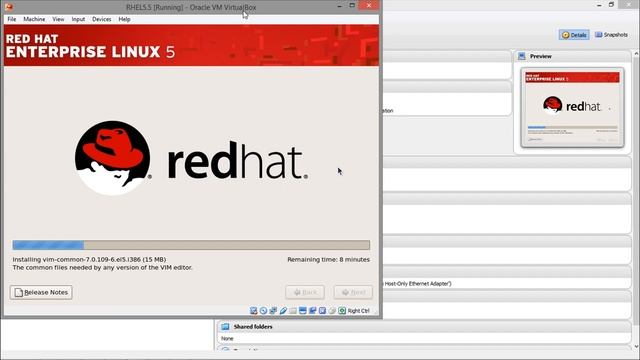This screenshot has width=640, height=360.
Task: Open the Machine menu
Action: (34, 19)
